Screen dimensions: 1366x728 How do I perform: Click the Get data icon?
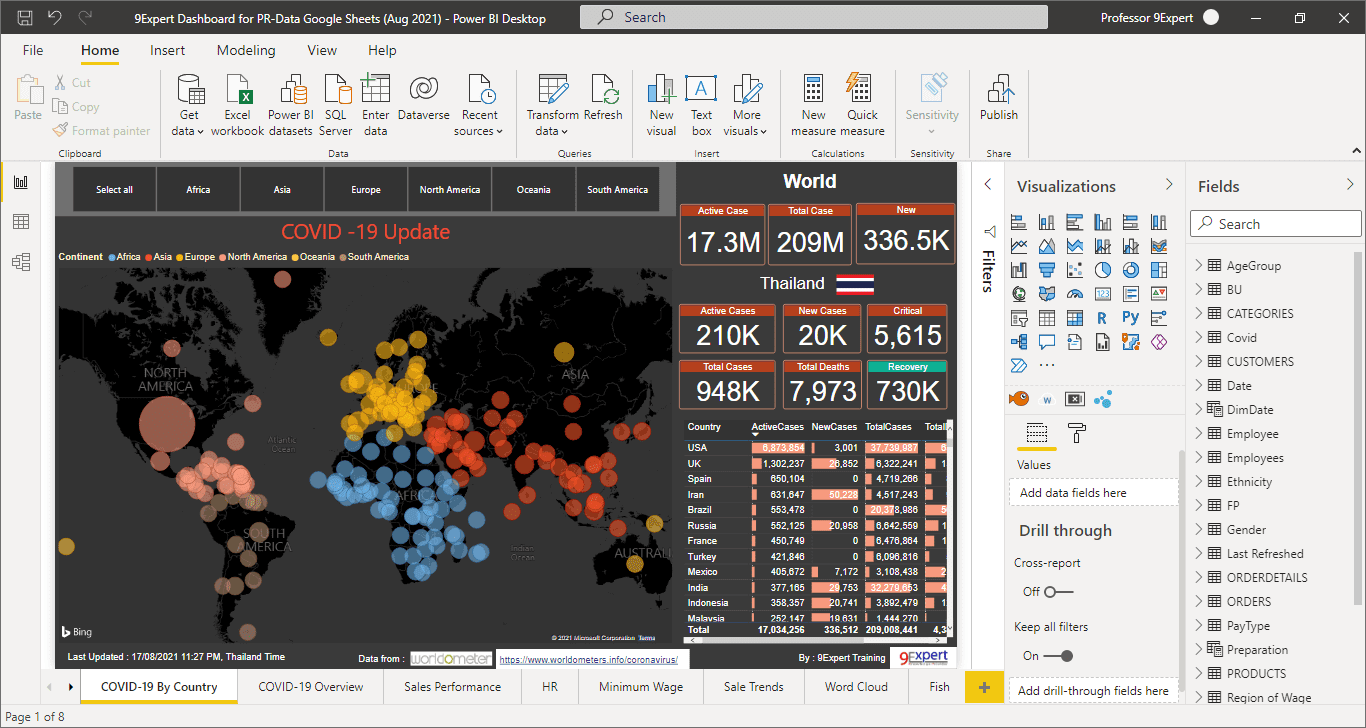point(189,90)
